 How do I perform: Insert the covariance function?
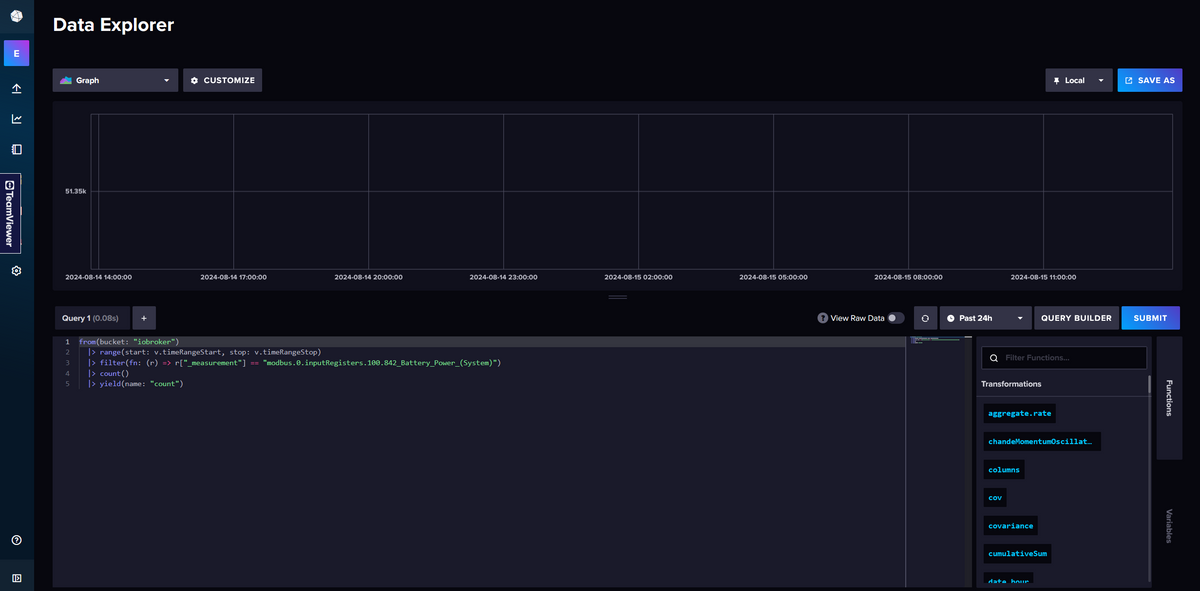1011,525
